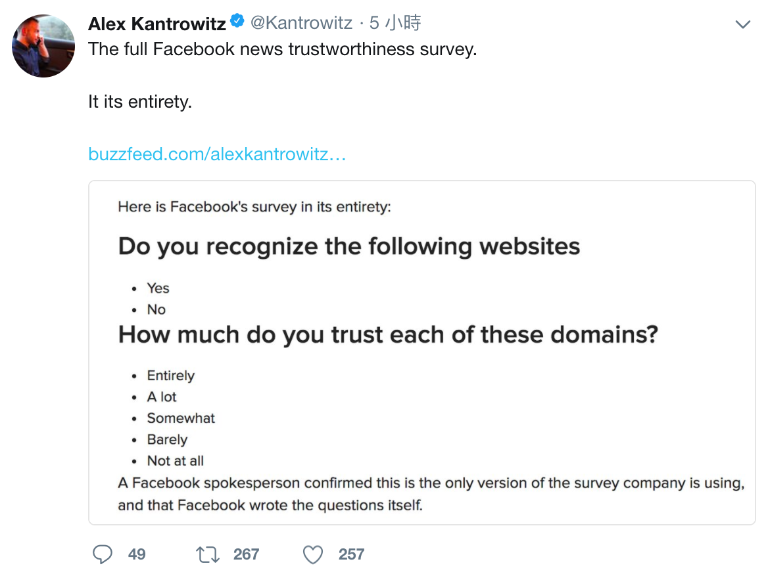Click the like count 257
The height and width of the screenshot is (574, 768).
tap(351, 554)
